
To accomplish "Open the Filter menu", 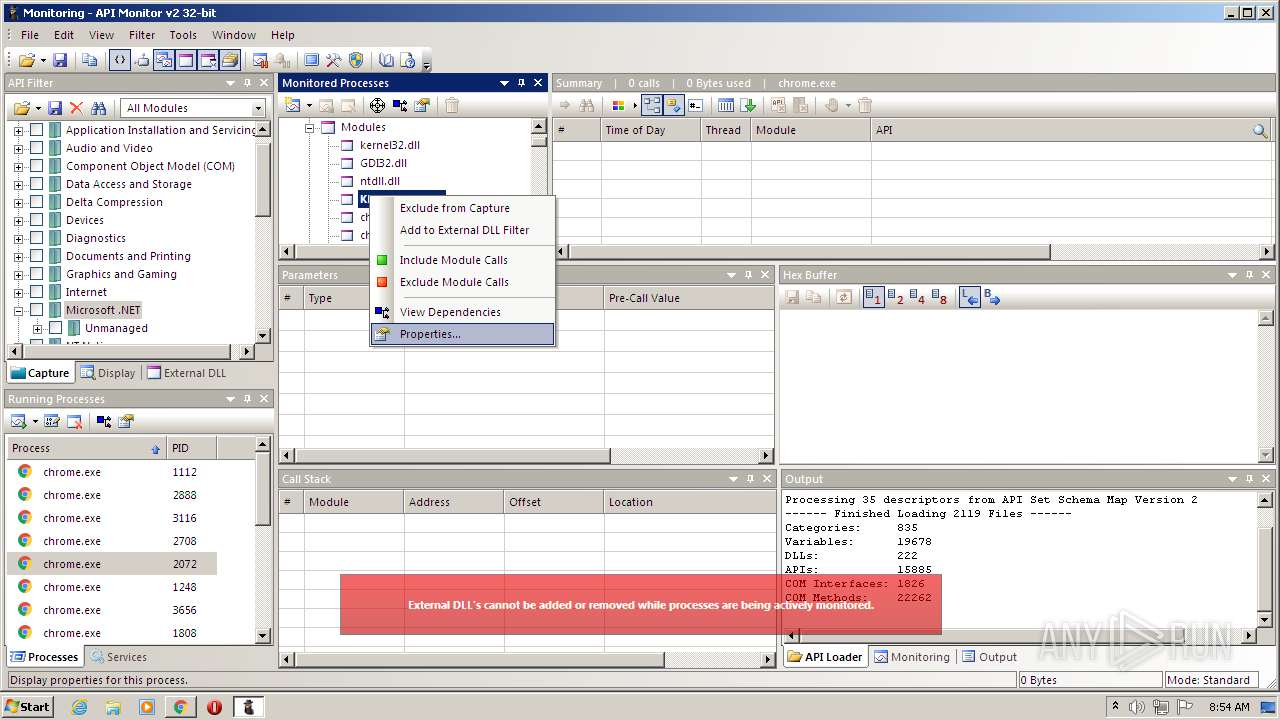I will pos(142,35).
